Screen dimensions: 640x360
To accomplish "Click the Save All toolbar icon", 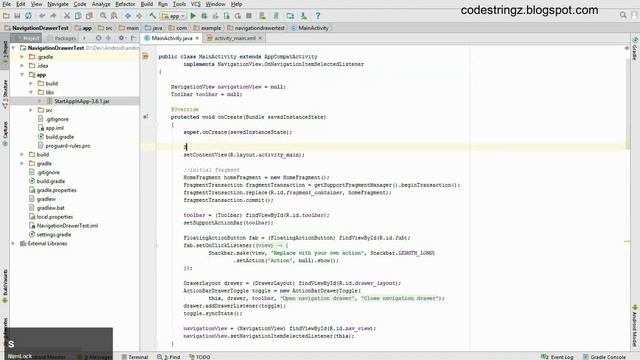I will [17, 16].
